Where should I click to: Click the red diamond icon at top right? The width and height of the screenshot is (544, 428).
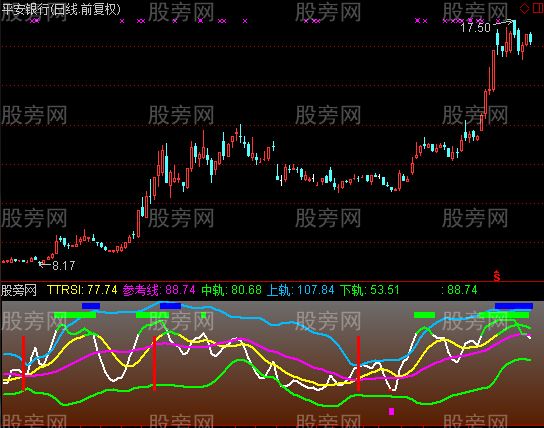pyautogui.click(x=525, y=9)
